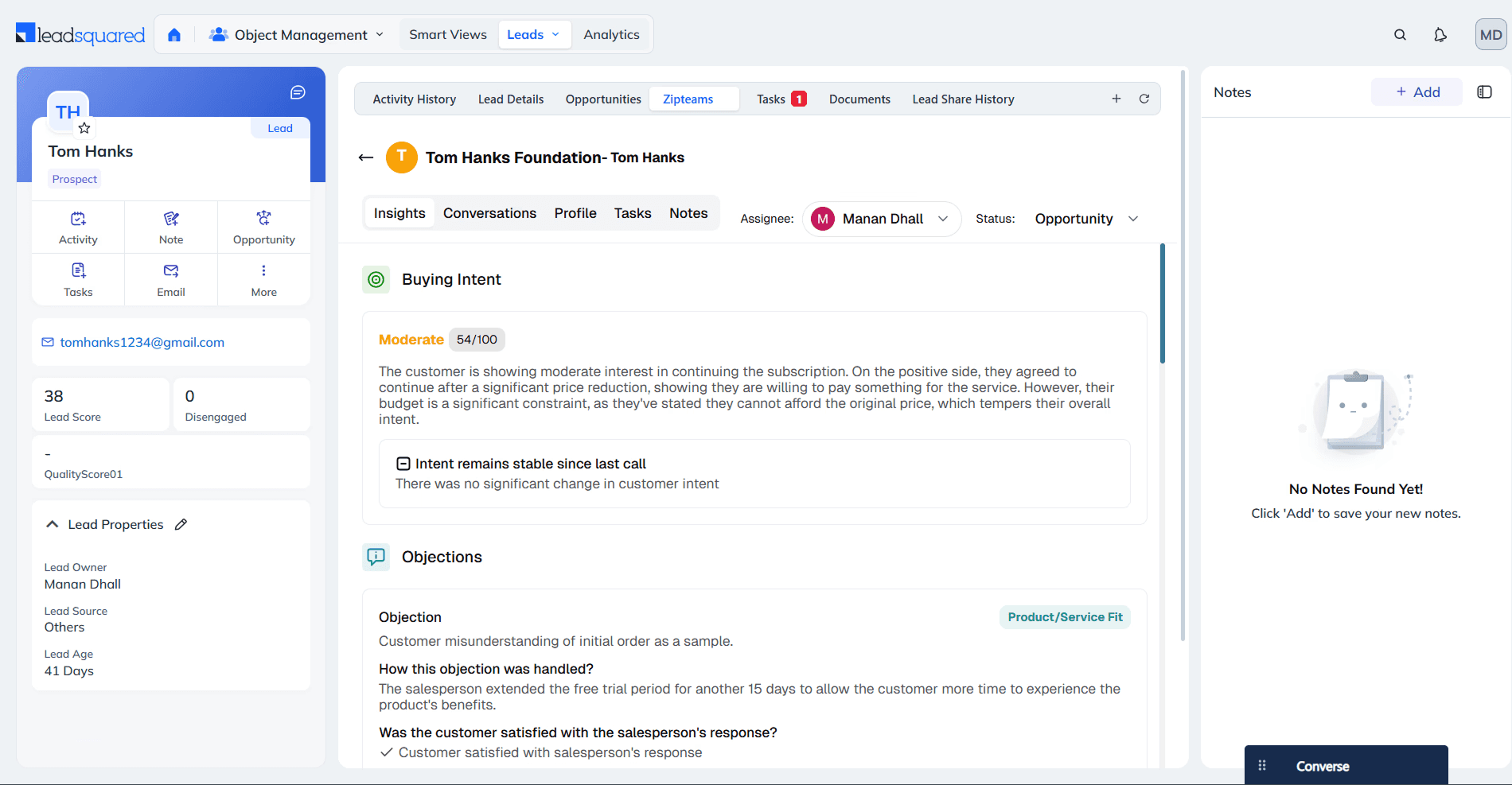The width and height of the screenshot is (1512, 785).
Task: Edit Lead Properties with pencil icon
Action: coord(181,524)
